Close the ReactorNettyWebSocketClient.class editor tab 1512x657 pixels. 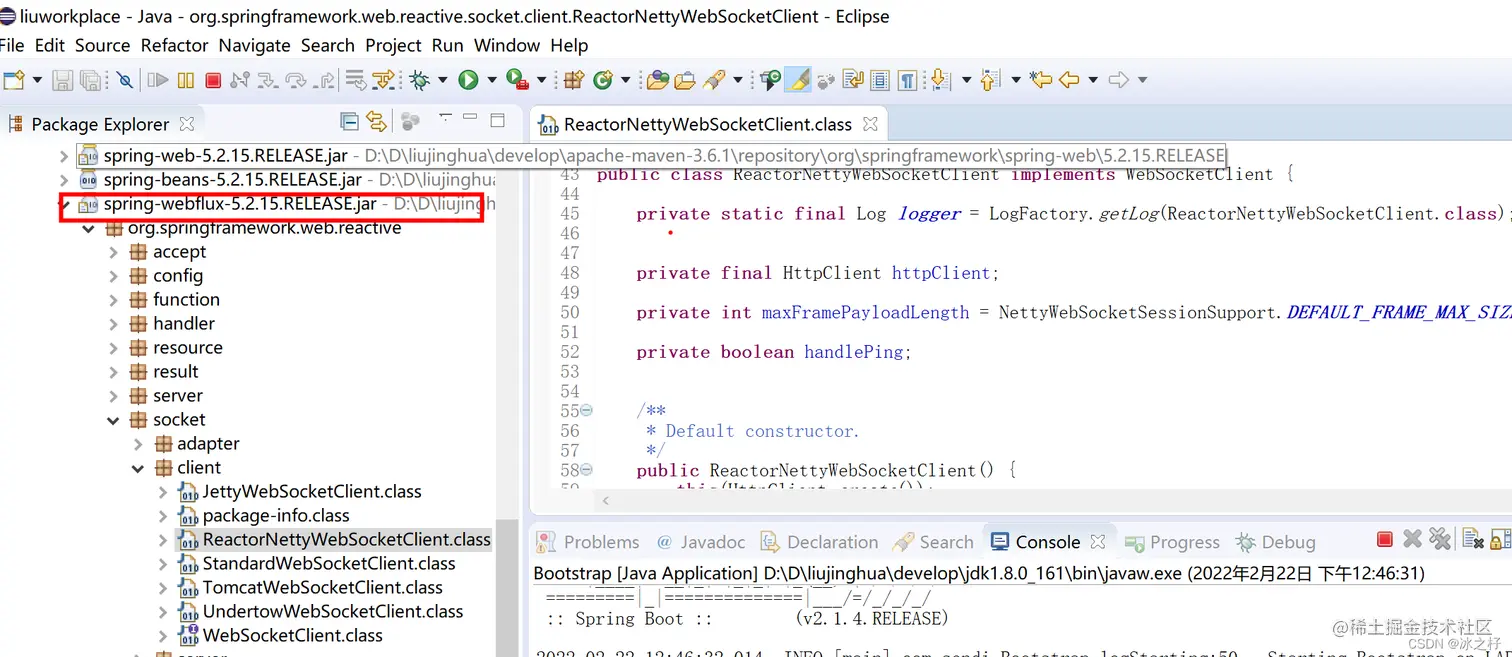[870, 124]
